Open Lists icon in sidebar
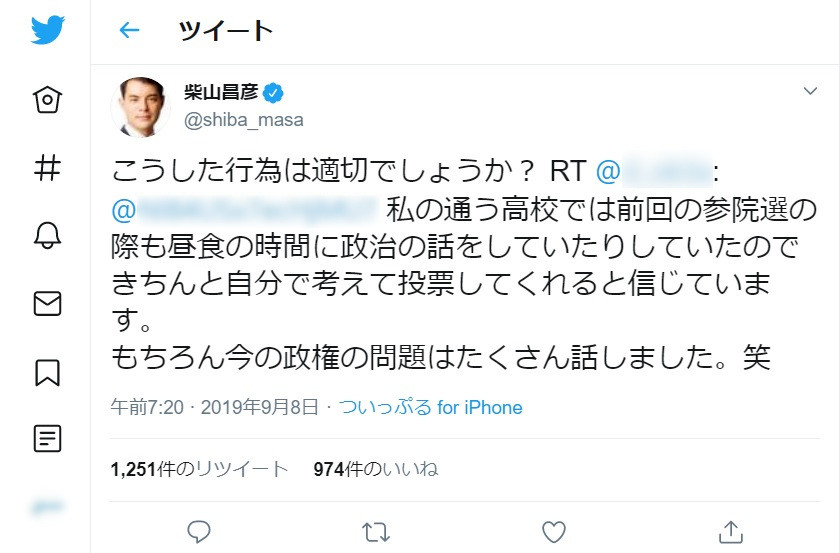 tap(47, 438)
